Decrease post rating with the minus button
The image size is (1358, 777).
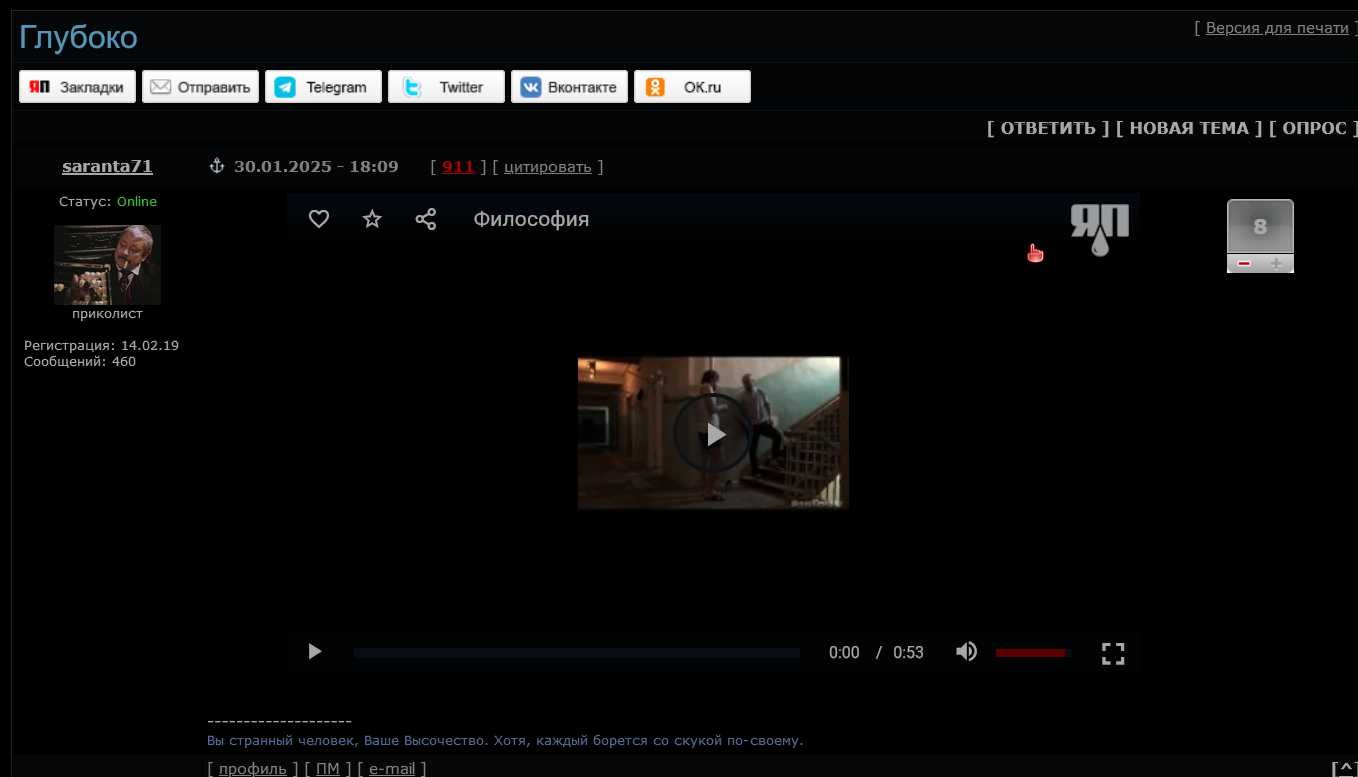[1244, 263]
